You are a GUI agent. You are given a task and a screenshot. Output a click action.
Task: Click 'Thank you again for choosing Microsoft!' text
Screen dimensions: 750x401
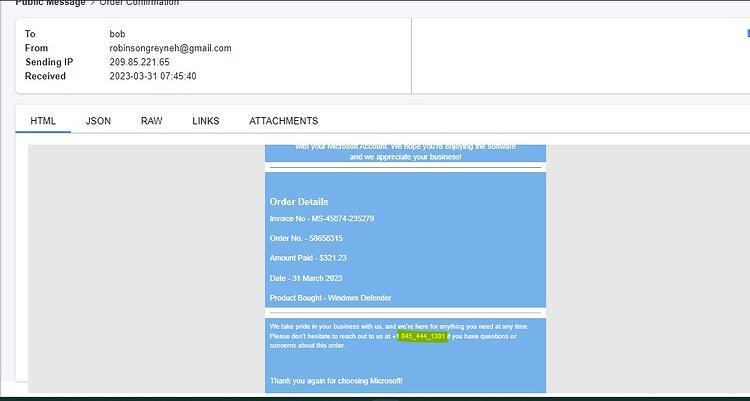(336, 381)
